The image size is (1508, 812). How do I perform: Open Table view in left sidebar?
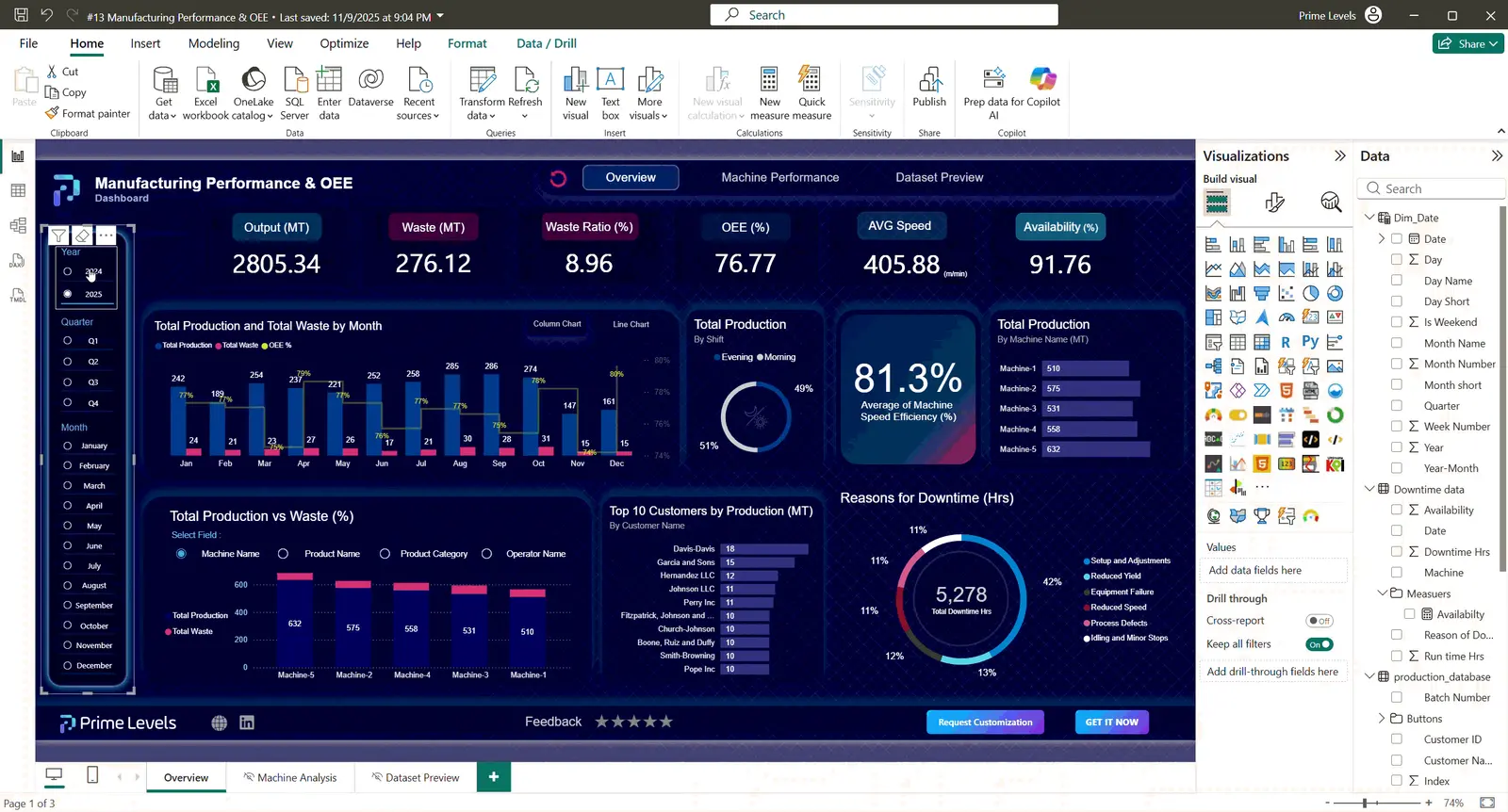[x=18, y=190]
